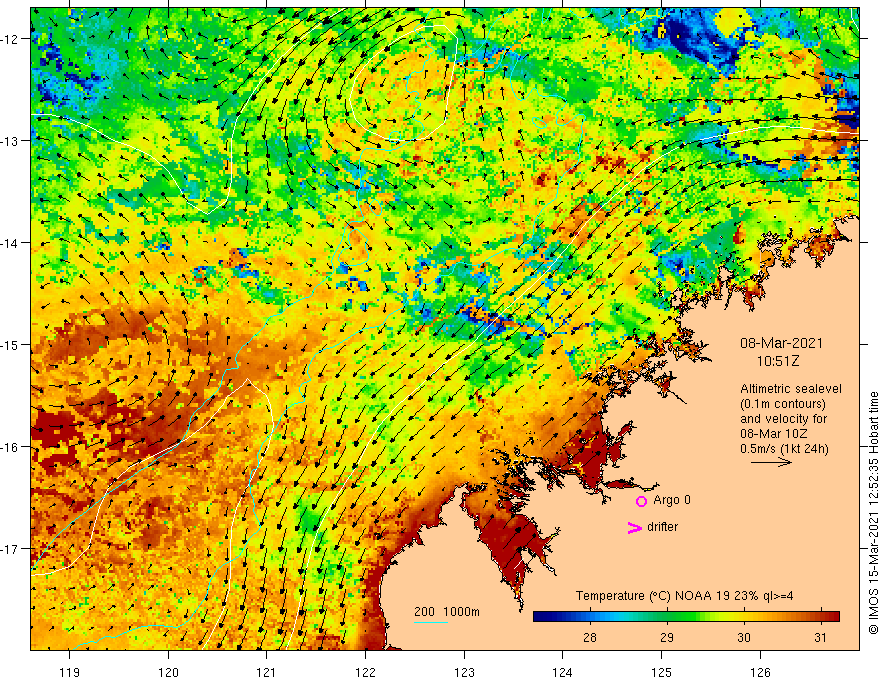The width and height of the screenshot is (880, 680).
Task: Click the 'and velocity for' text line
Action: [x=783, y=419]
